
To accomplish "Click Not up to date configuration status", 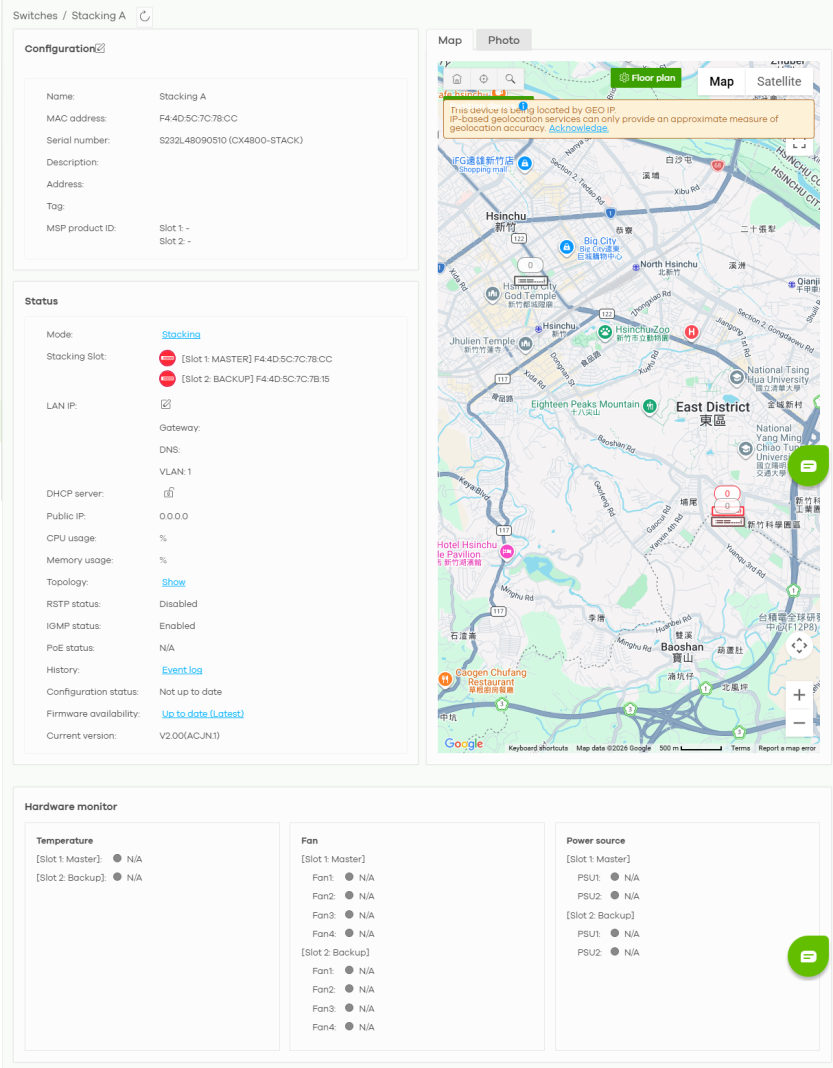I will [191, 692].
